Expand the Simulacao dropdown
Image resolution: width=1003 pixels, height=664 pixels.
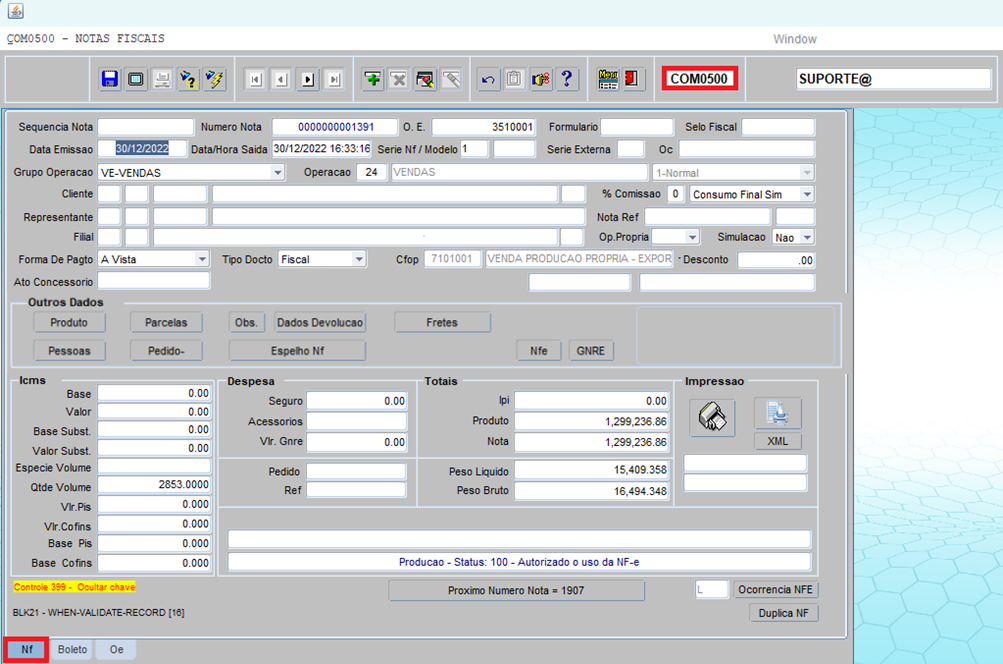point(806,237)
